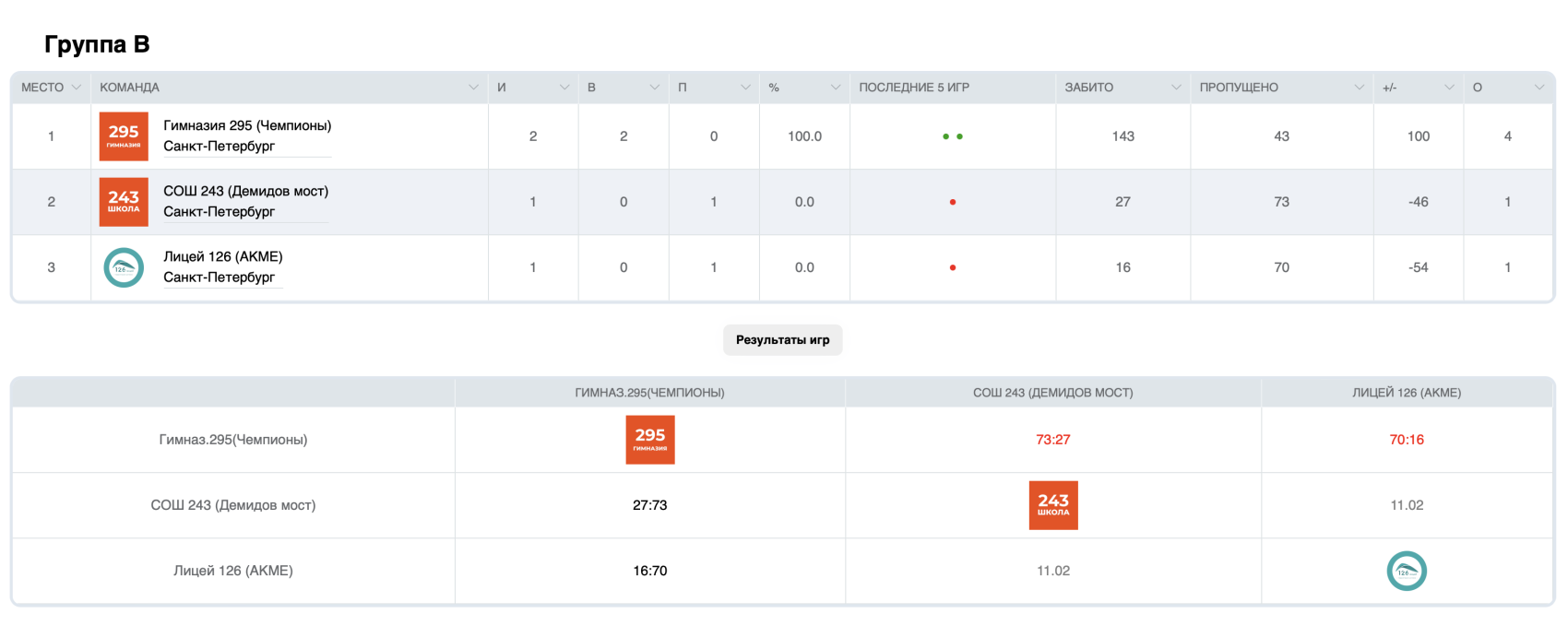This screenshot has height=637, width=1568.
Task: Expand ПРОПУЩЕНО column dropdown arrow
Action: [1359, 88]
